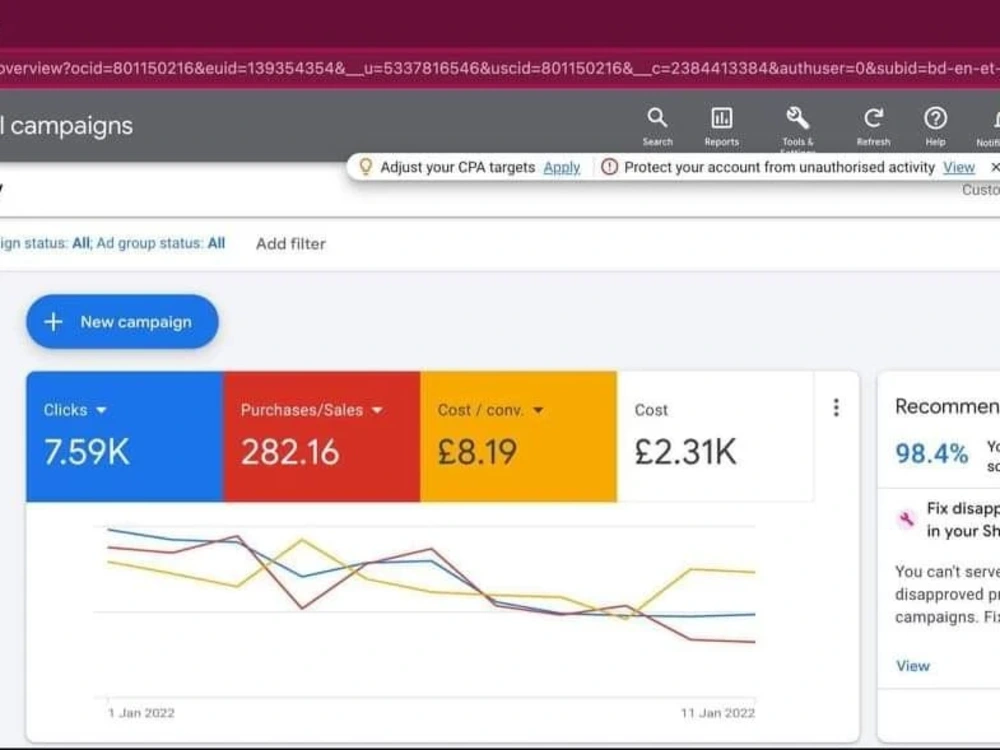Screen dimensions: 1000x750
Task: Click Apply for CPA targets suggestion
Action: point(562,167)
